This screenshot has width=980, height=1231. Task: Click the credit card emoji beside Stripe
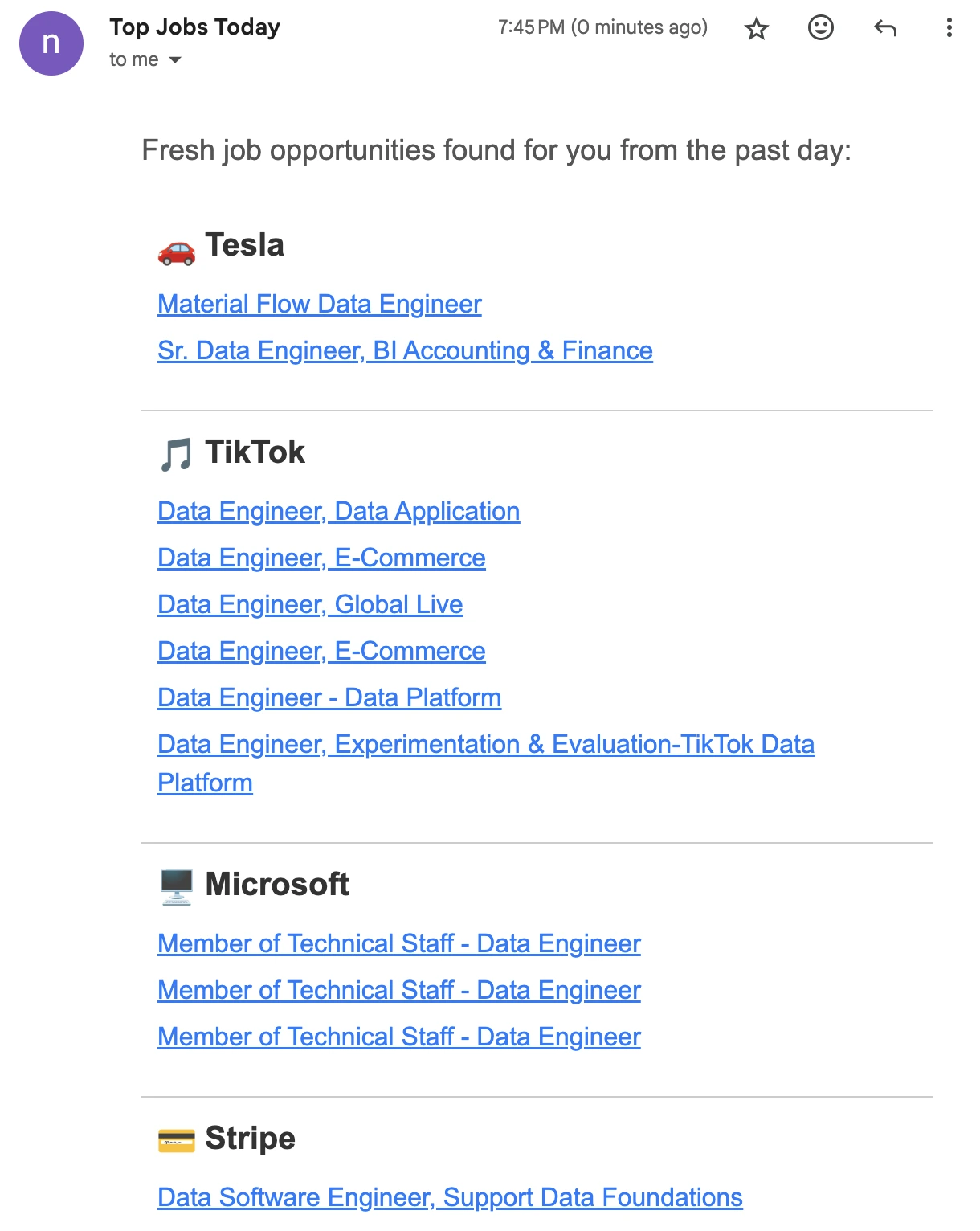point(176,1139)
